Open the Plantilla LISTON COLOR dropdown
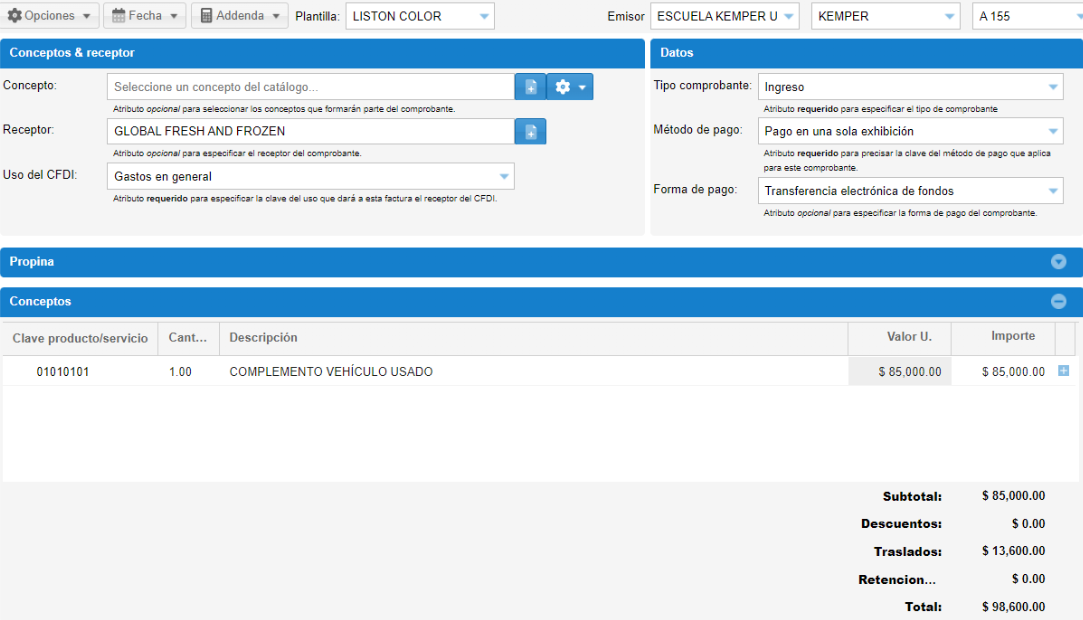Image resolution: width=1083 pixels, height=620 pixels. coord(420,16)
